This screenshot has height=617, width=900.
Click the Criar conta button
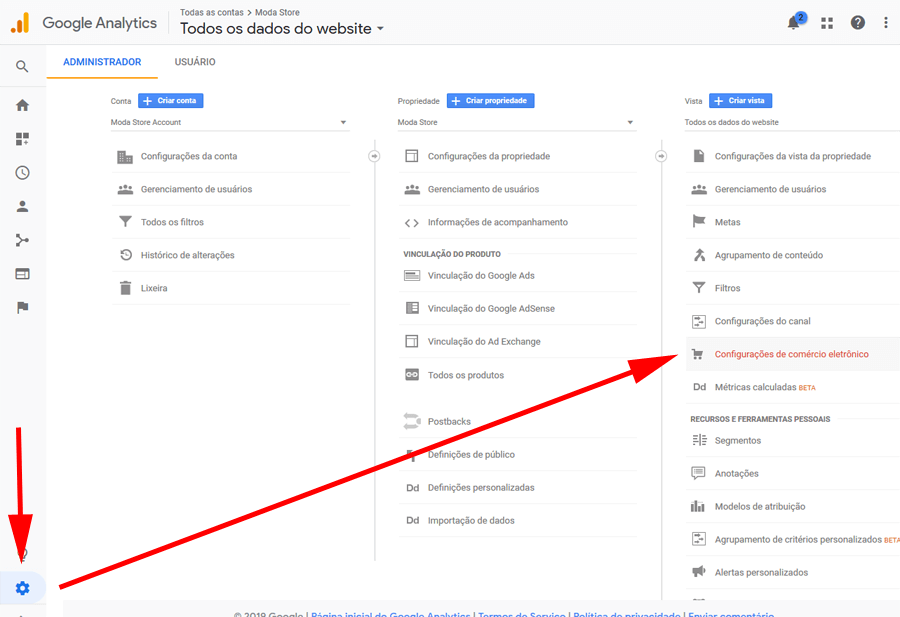(170, 100)
